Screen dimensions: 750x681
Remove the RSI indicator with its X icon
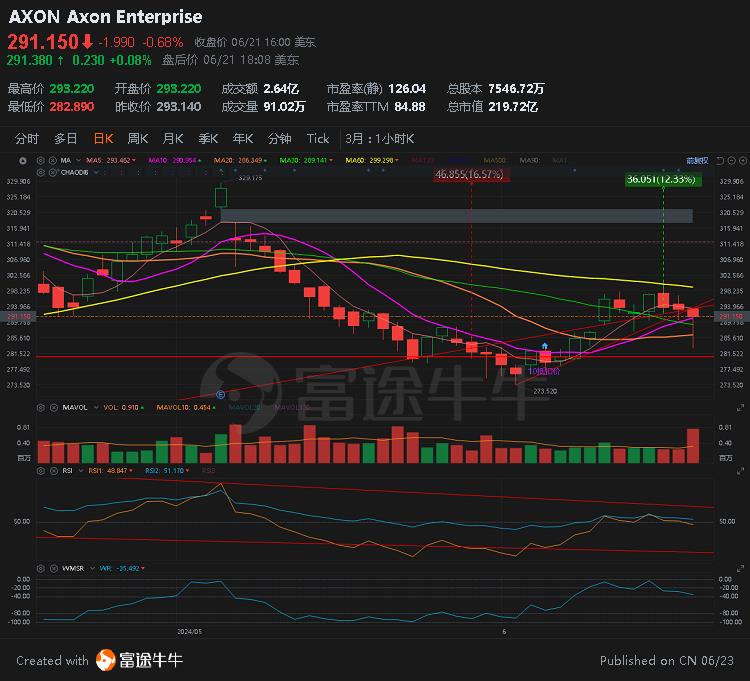click(x=54, y=471)
